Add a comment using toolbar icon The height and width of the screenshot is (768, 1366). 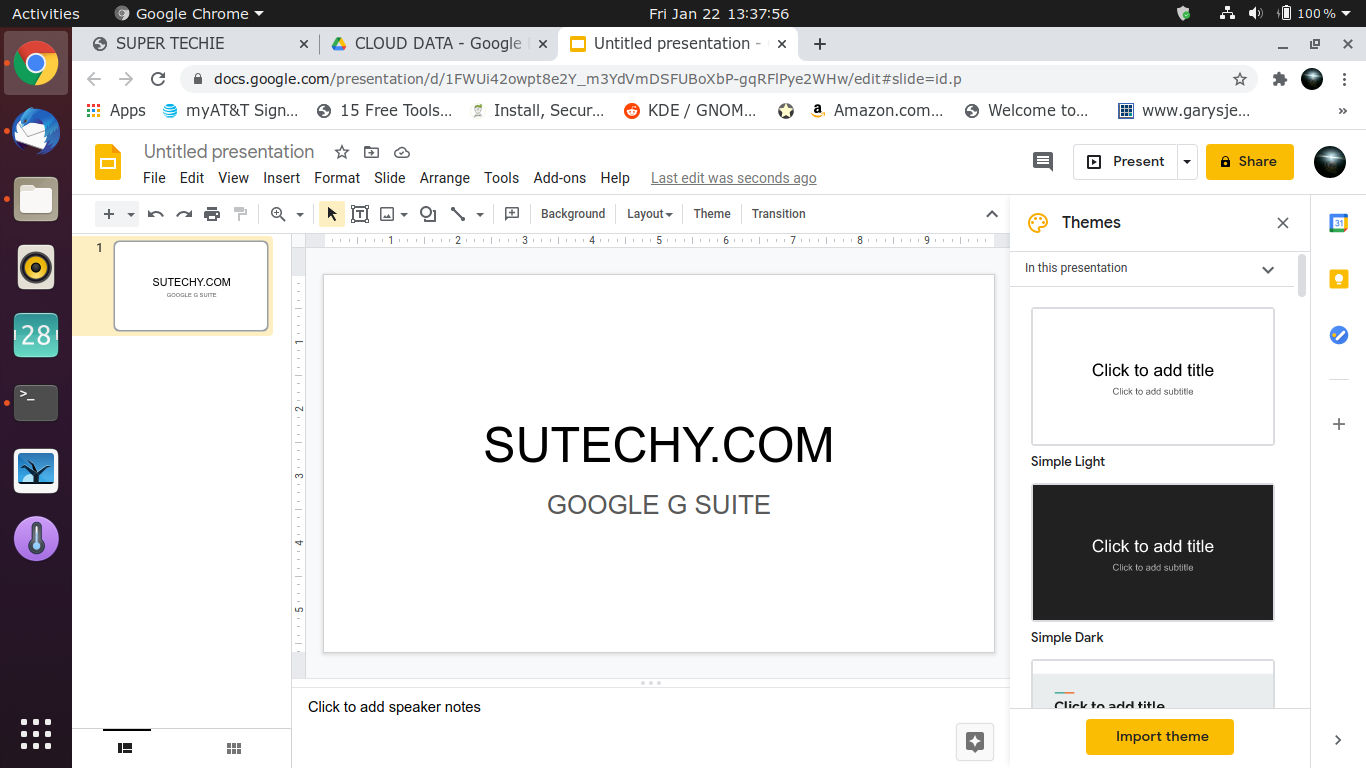pos(512,214)
